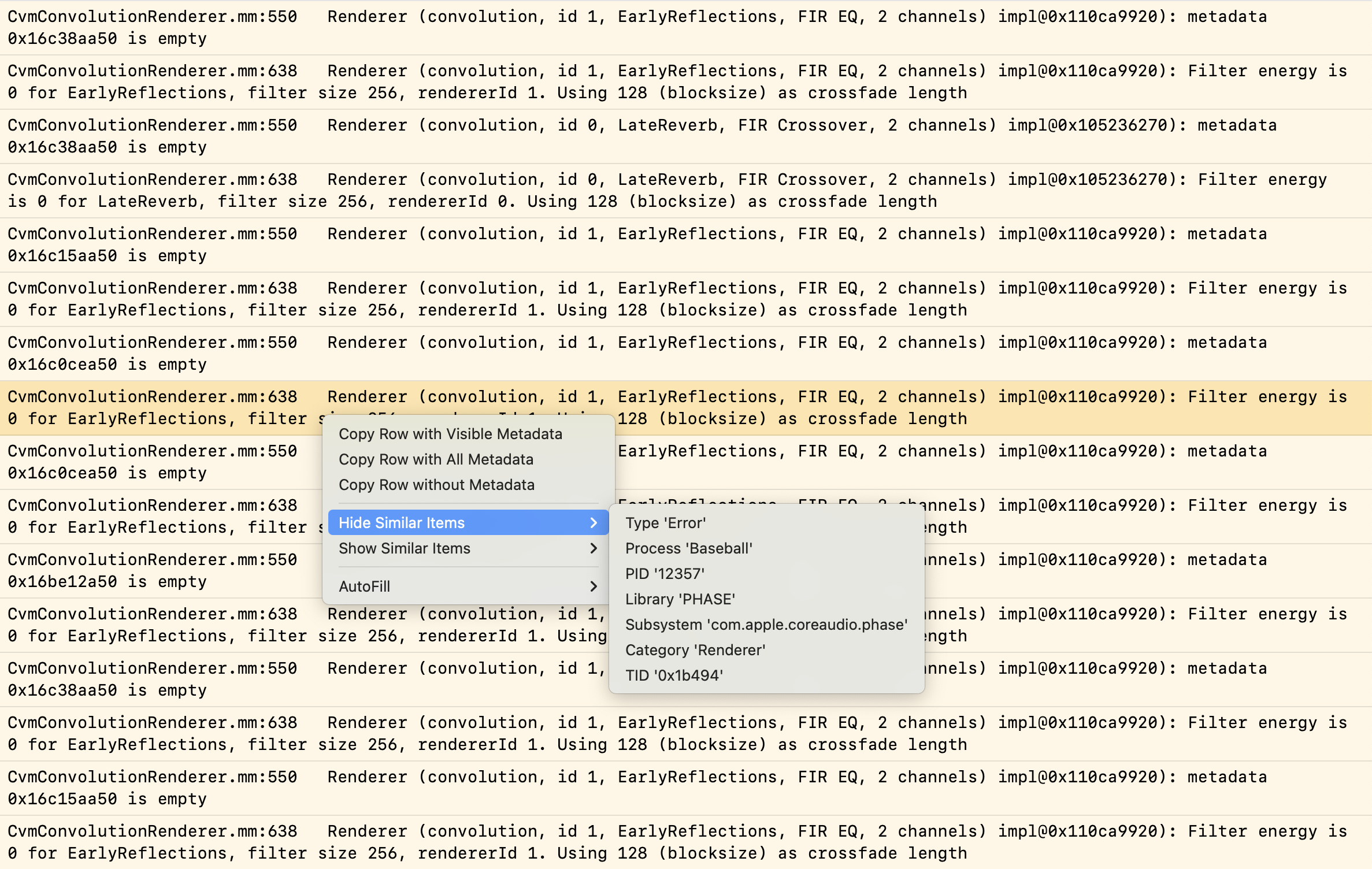The height and width of the screenshot is (869, 1372).
Task: Click Copy Row without Metadata
Action: pyautogui.click(x=436, y=485)
